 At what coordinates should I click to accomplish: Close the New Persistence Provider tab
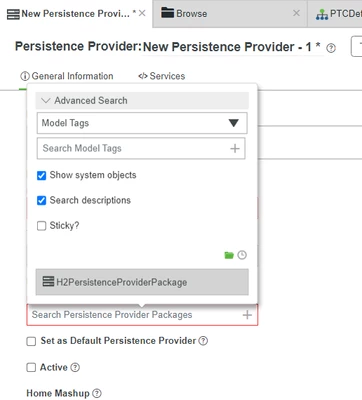(x=142, y=13)
